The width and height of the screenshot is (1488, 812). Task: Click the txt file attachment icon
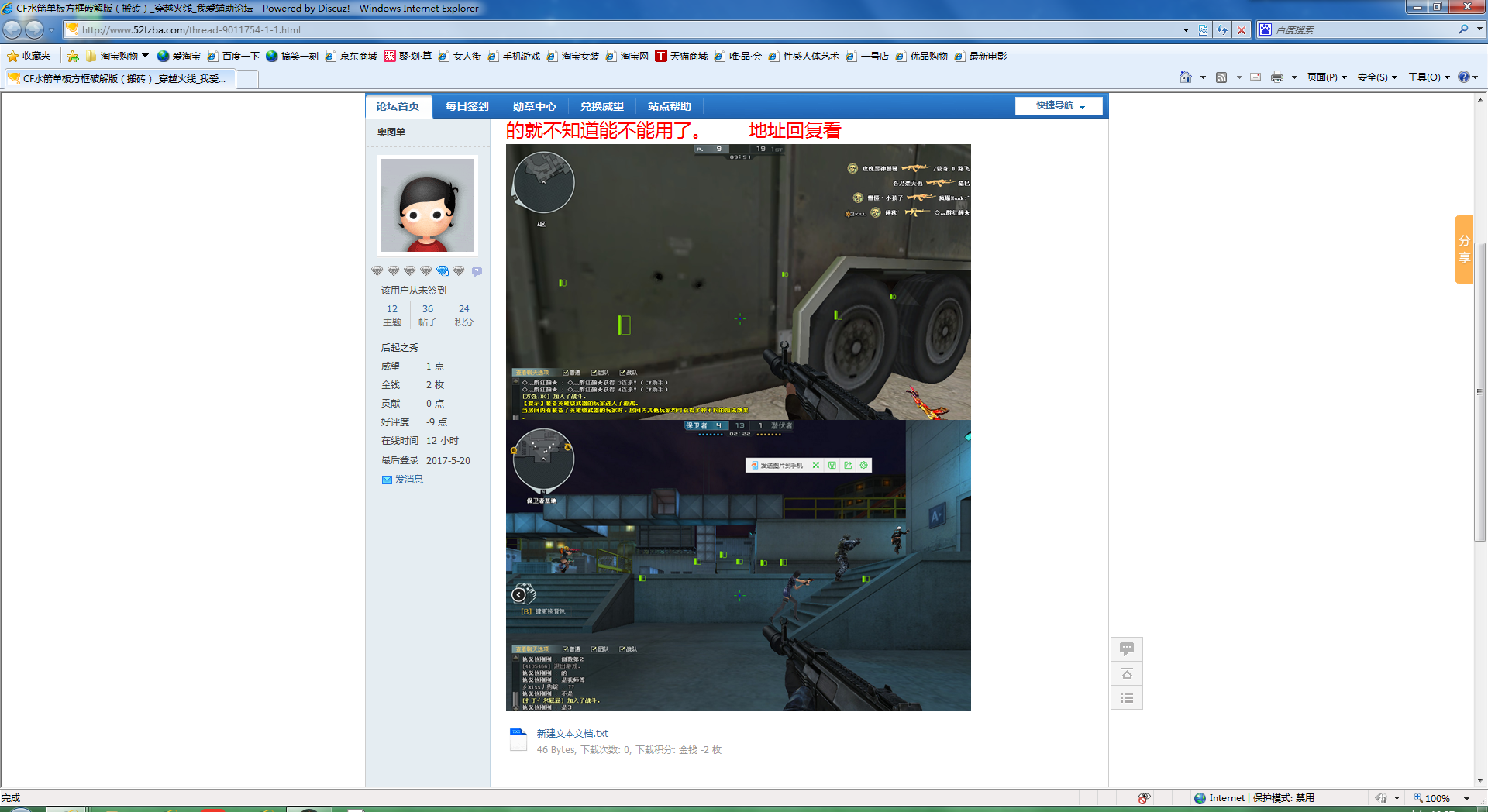(x=518, y=739)
